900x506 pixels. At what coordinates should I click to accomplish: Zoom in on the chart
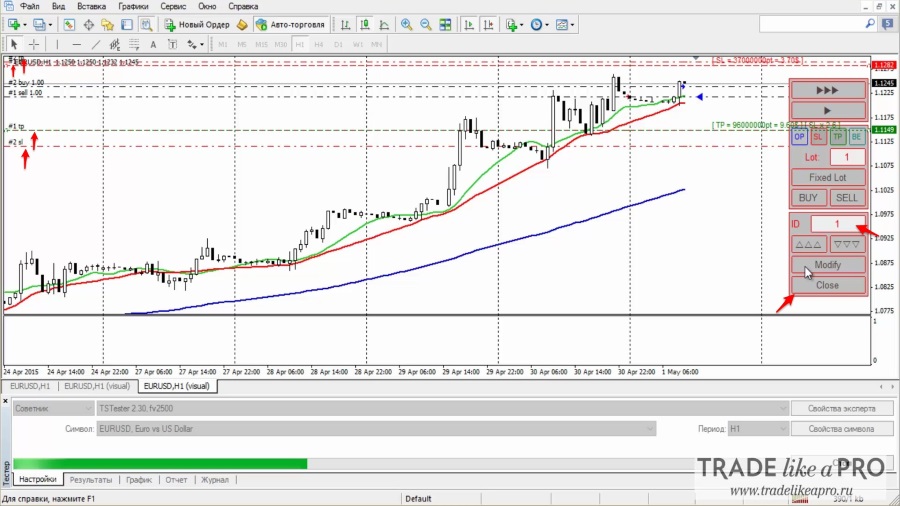pyautogui.click(x=406, y=25)
